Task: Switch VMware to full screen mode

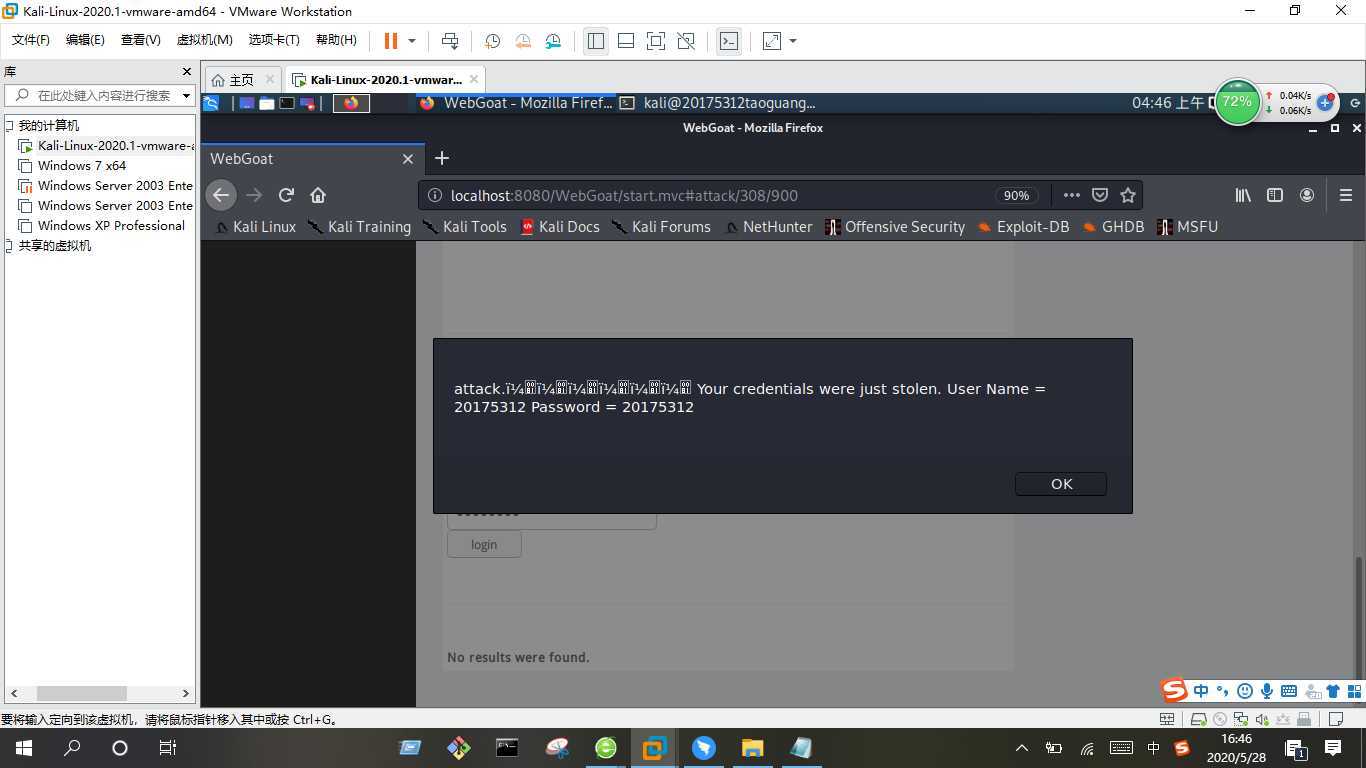Action: click(x=656, y=41)
